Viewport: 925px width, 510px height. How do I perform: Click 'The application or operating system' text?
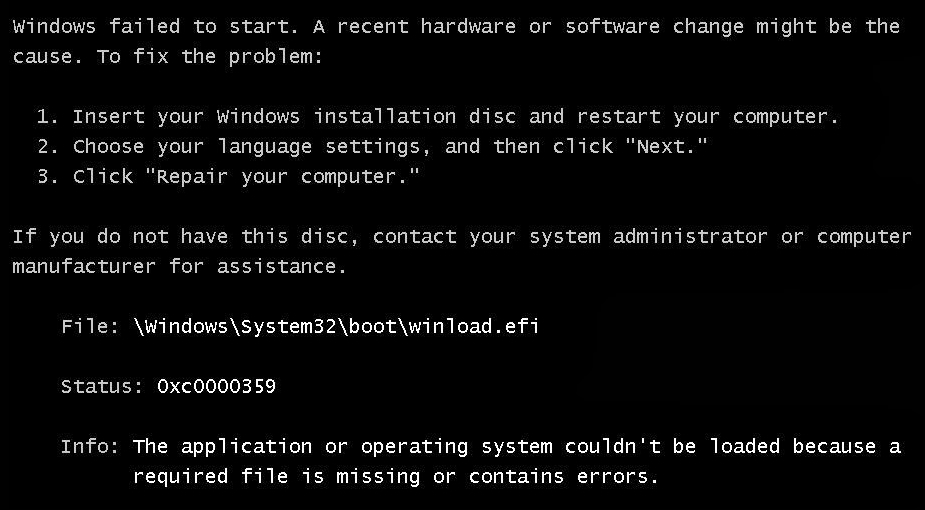342,446
